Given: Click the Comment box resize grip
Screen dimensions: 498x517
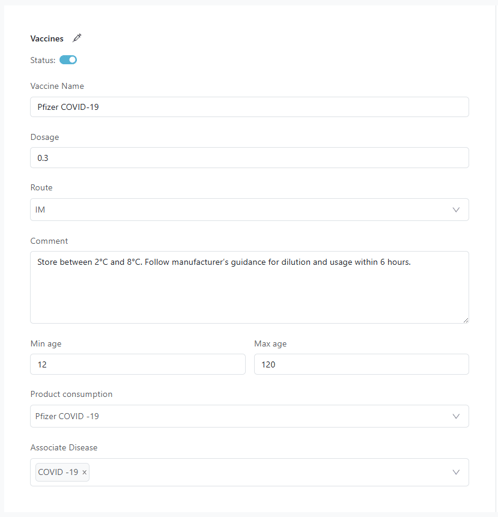Looking at the screenshot, I should (466, 320).
